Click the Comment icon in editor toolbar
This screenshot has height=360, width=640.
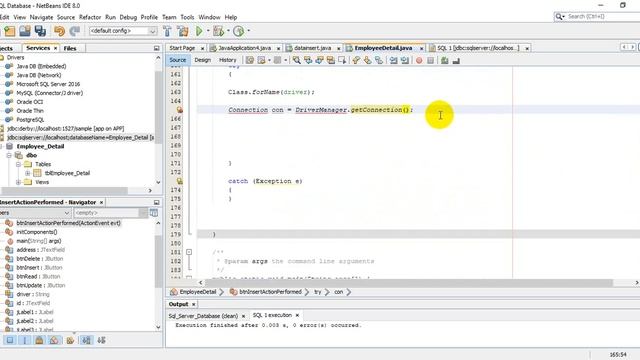click(x=444, y=60)
